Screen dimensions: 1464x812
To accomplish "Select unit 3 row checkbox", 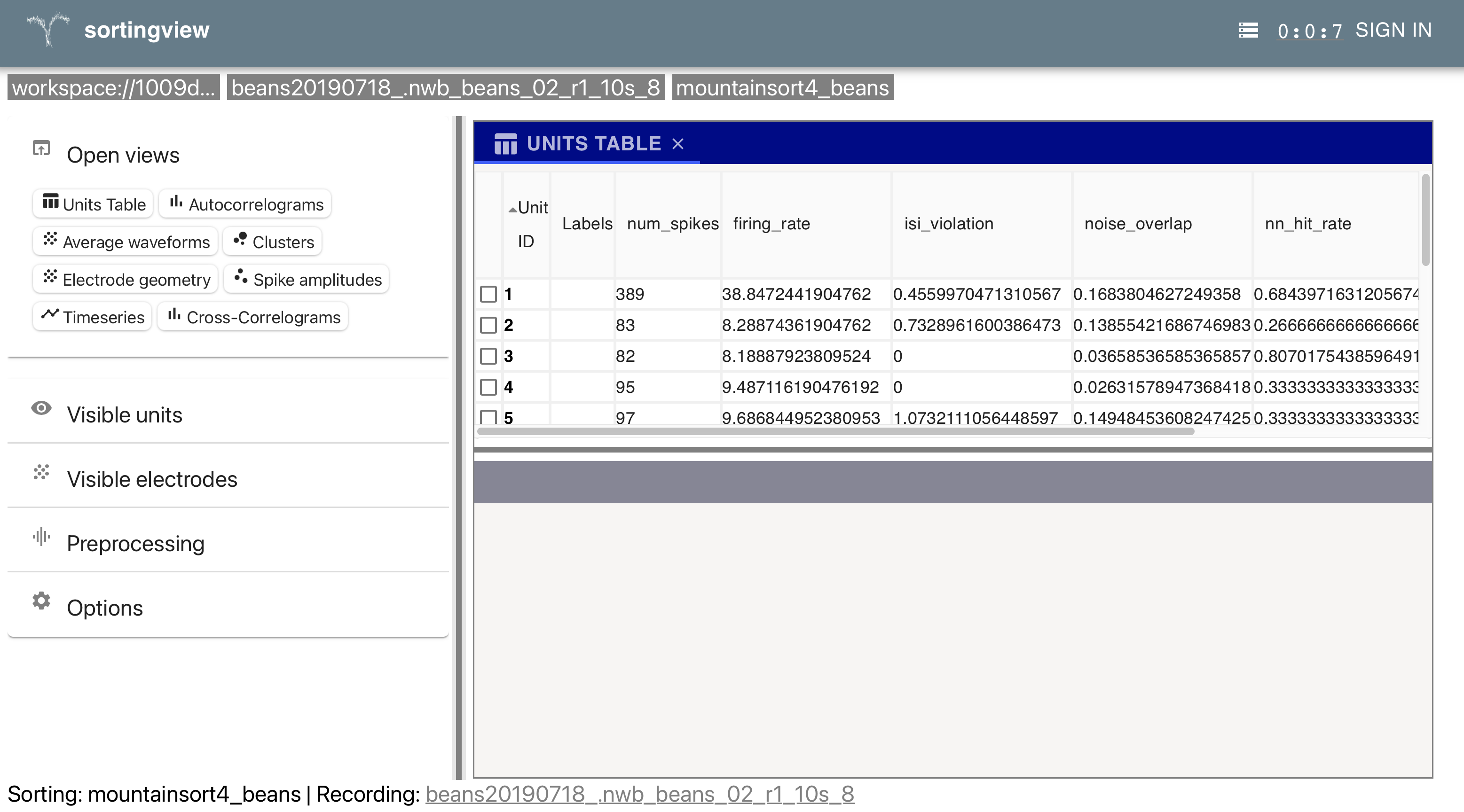I will click(488, 356).
